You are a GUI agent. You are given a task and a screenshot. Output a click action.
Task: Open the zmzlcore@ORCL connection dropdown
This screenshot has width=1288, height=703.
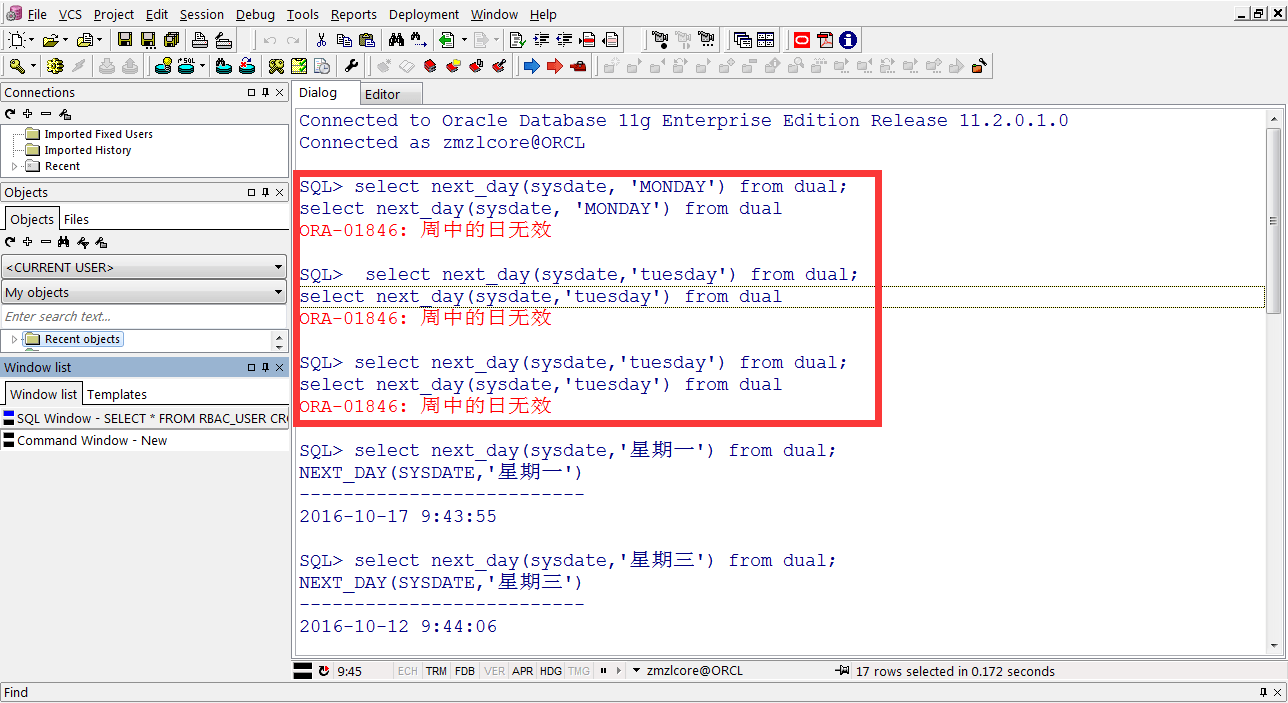(x=637, y=671)
